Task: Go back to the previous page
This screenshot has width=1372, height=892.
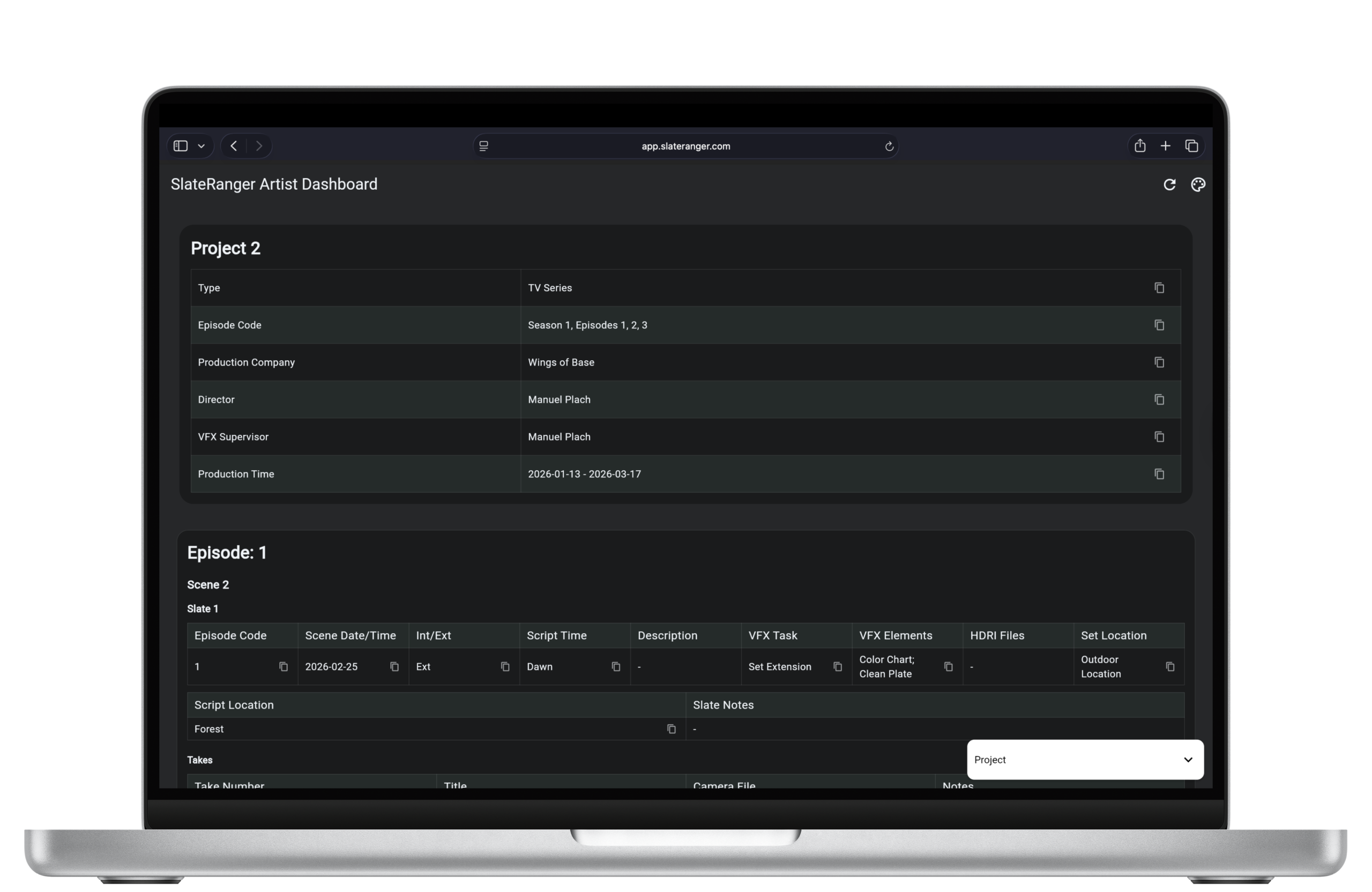Action: (234, 146)
